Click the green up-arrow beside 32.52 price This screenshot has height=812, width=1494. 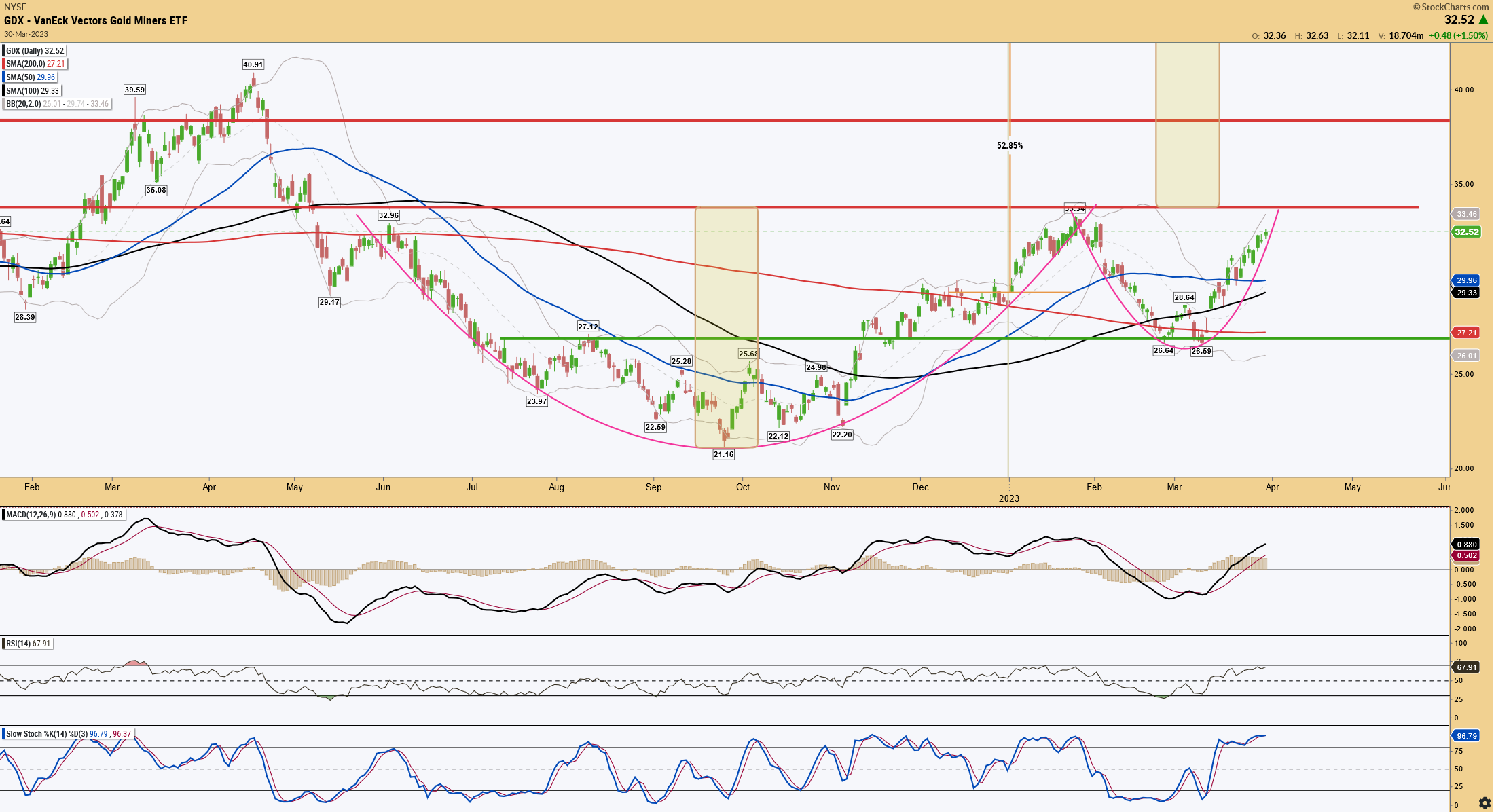click(1483, 20)
